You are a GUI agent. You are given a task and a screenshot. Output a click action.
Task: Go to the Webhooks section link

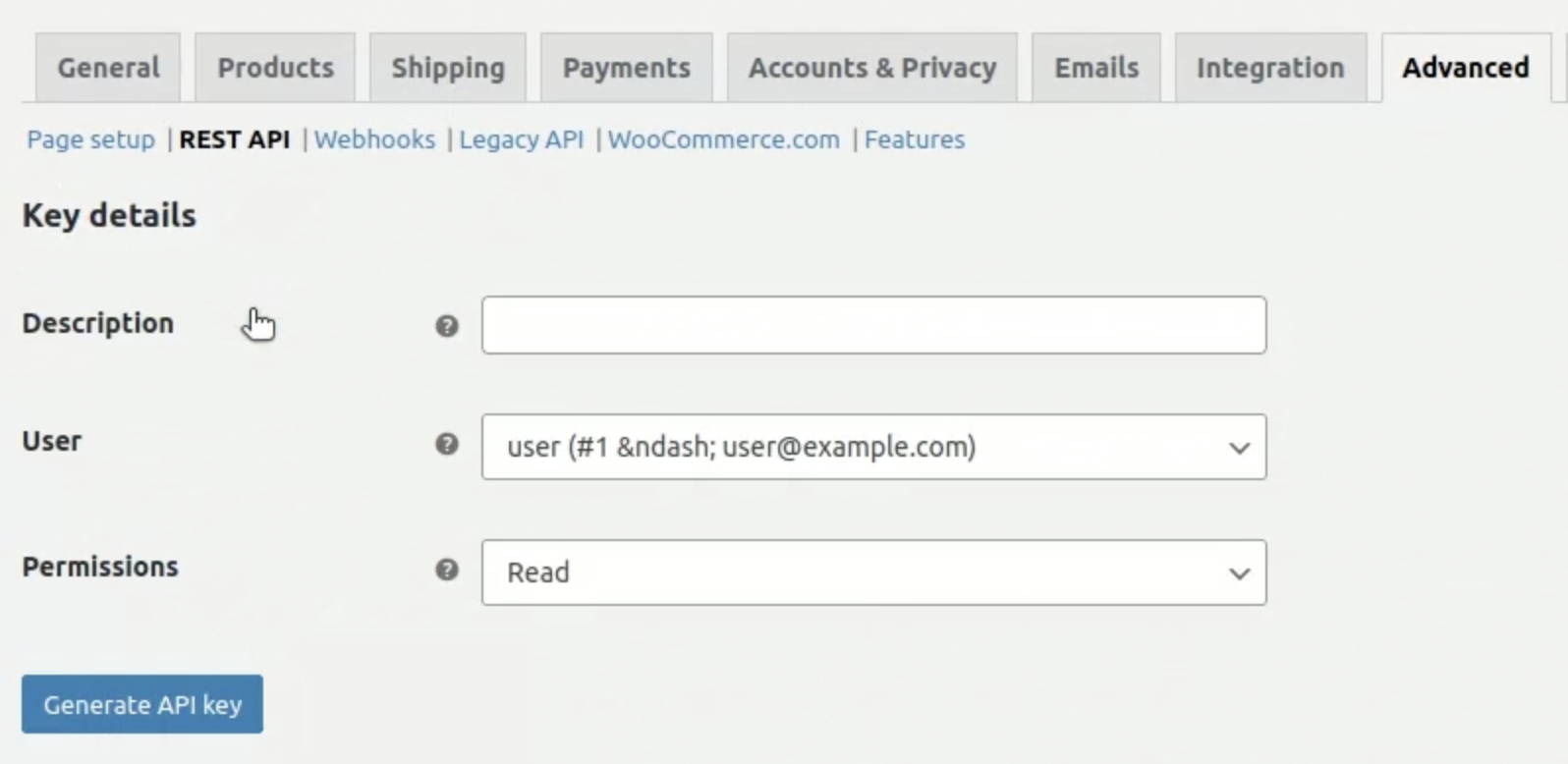click(x=374, y=139)
